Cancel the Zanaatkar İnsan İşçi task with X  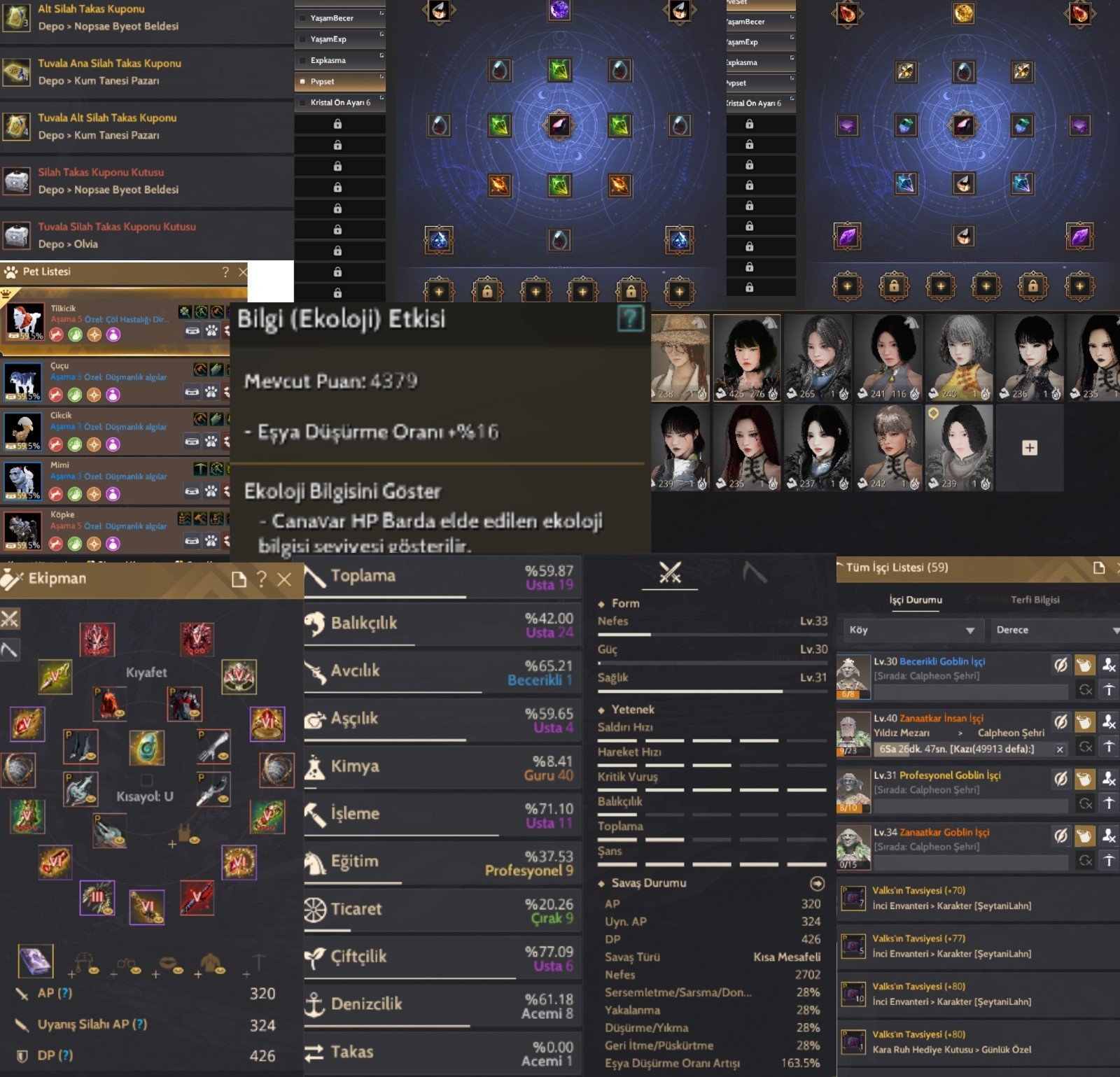click(1060, 749)
